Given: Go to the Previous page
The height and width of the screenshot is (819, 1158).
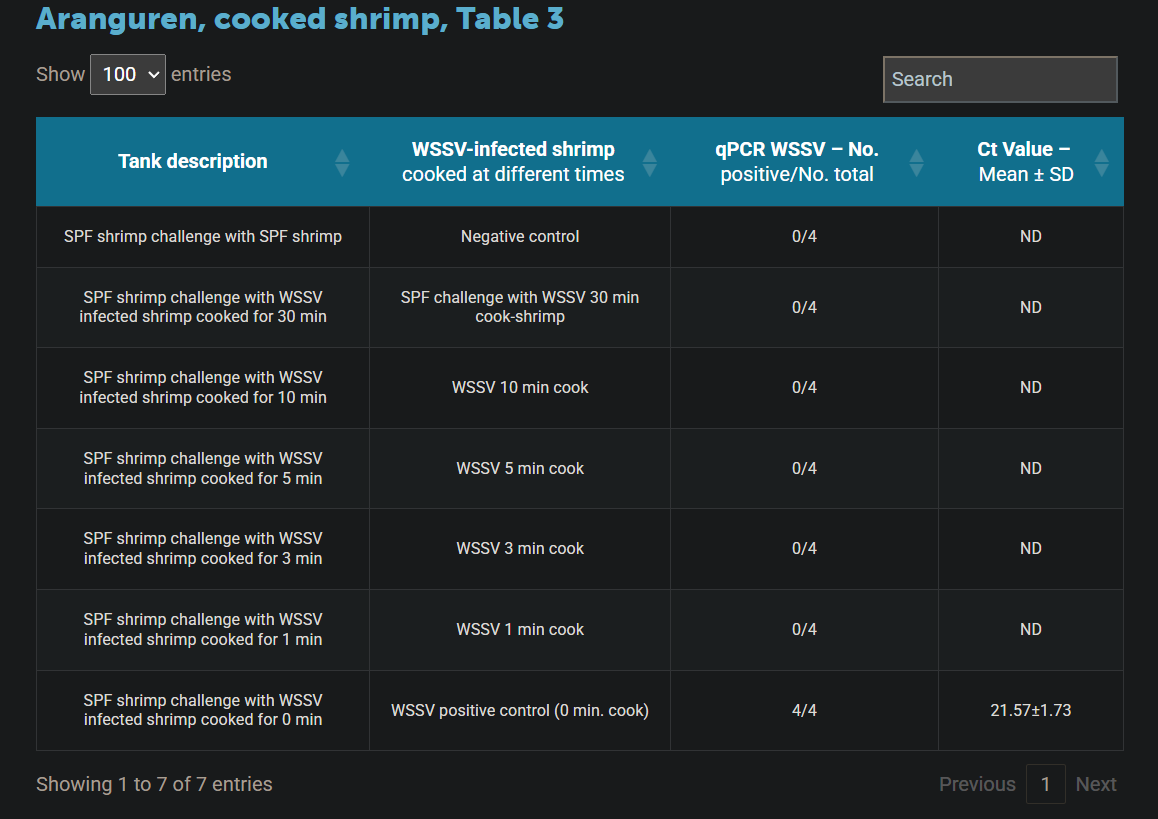Looking at the screenshot, I should 976,784.
